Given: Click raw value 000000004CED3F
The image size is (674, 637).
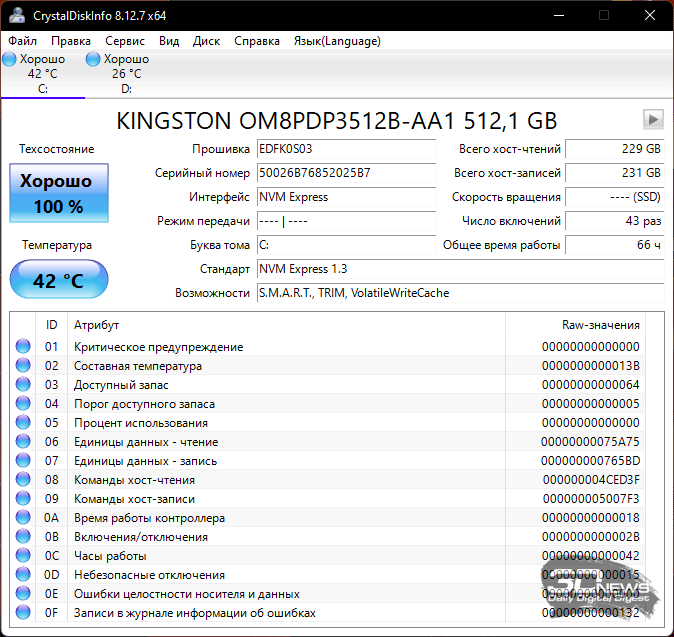Looking at the screenshot, I should (591, 480).
